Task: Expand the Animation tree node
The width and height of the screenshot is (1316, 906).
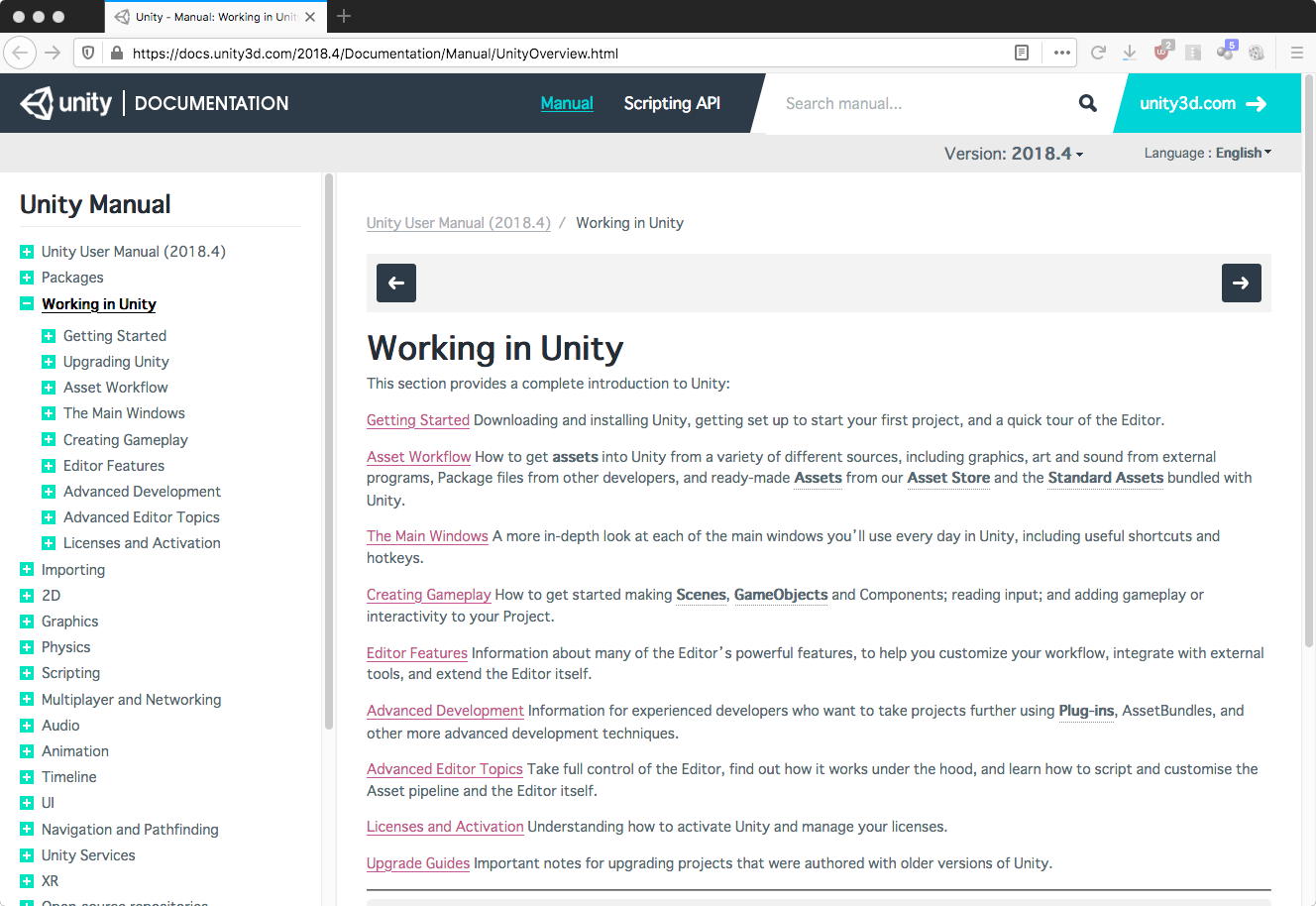Action: (27, 751)
